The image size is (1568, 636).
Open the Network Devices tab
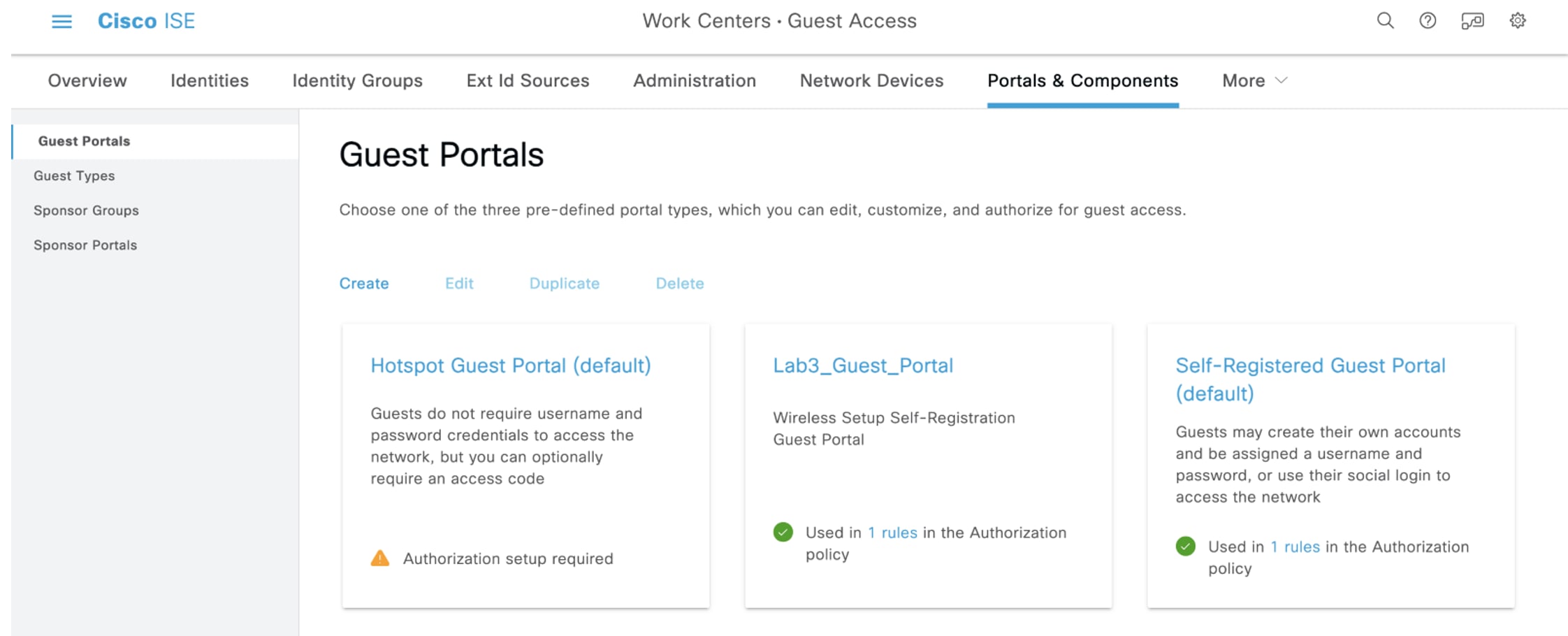(871, 81)
